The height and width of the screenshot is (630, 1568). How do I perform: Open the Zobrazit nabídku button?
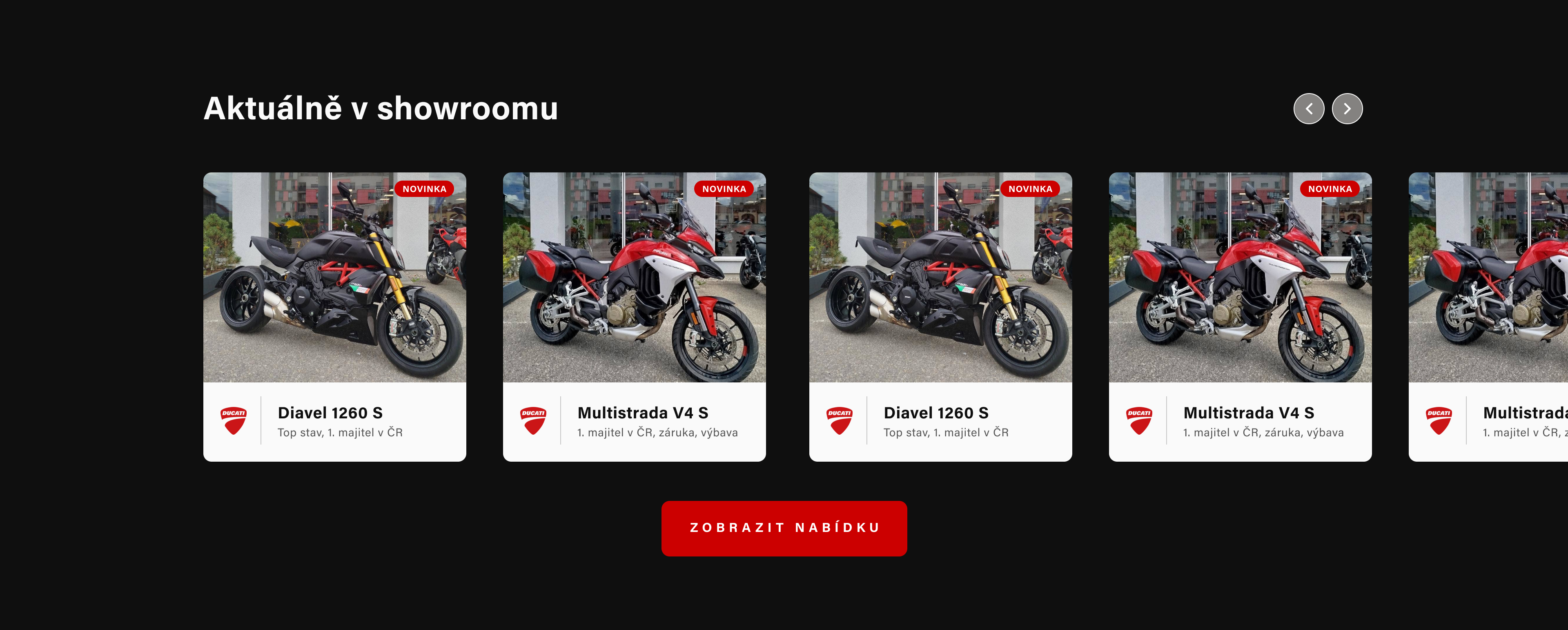tap(784, 528)
